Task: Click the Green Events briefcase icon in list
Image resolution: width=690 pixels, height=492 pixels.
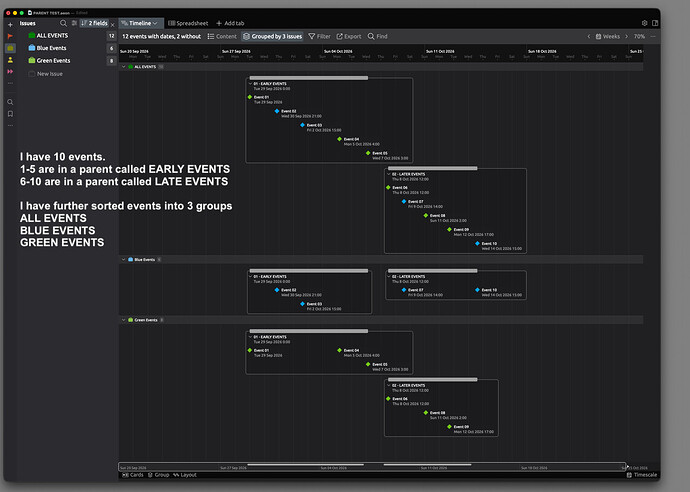Action: click(x=31, y=60)
